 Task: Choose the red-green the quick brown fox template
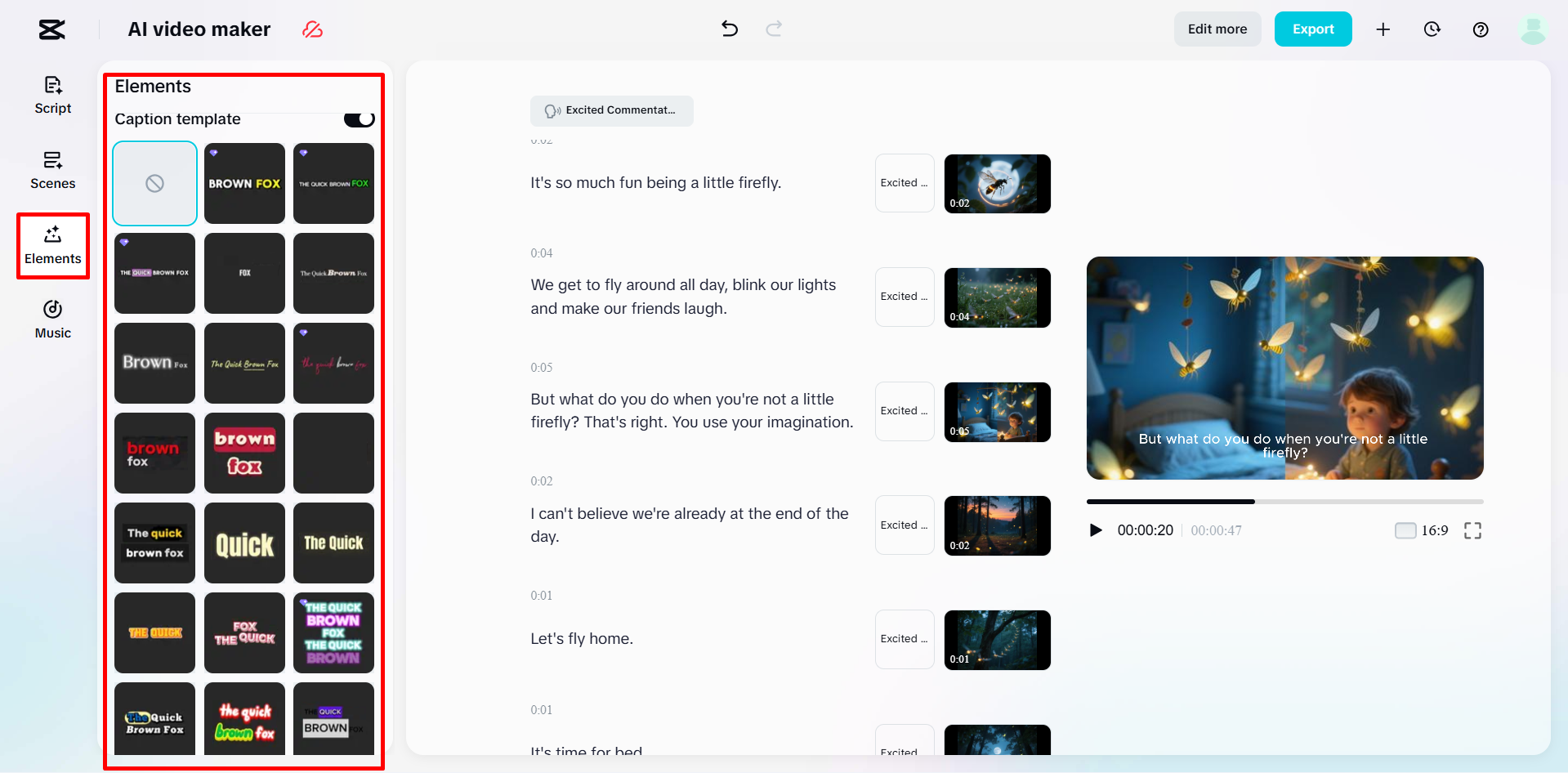tap(244, 719)
